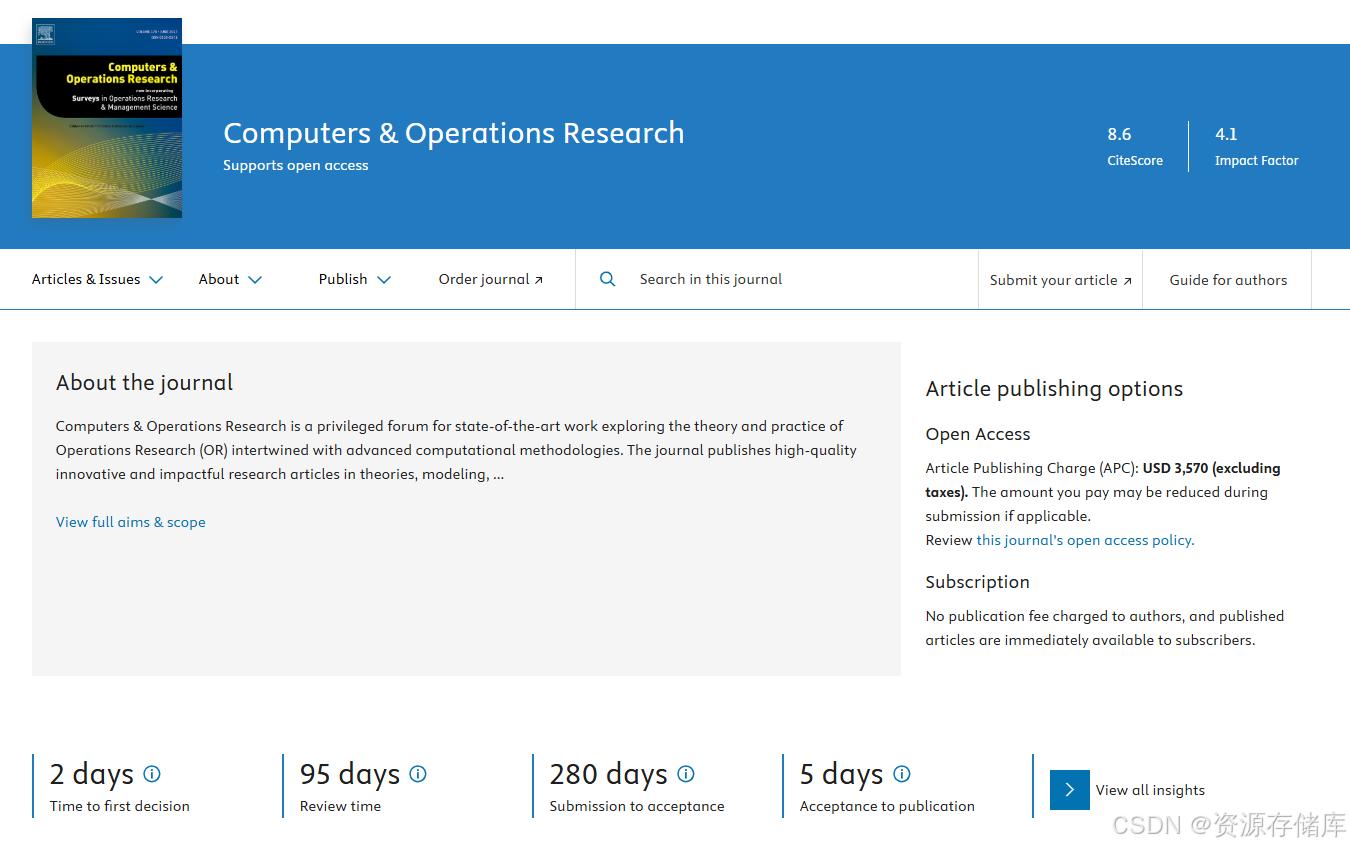Click the info icon beside 2 days
Screen dimensions: 1350x848
pyautogui.click(x=151, y=774)
